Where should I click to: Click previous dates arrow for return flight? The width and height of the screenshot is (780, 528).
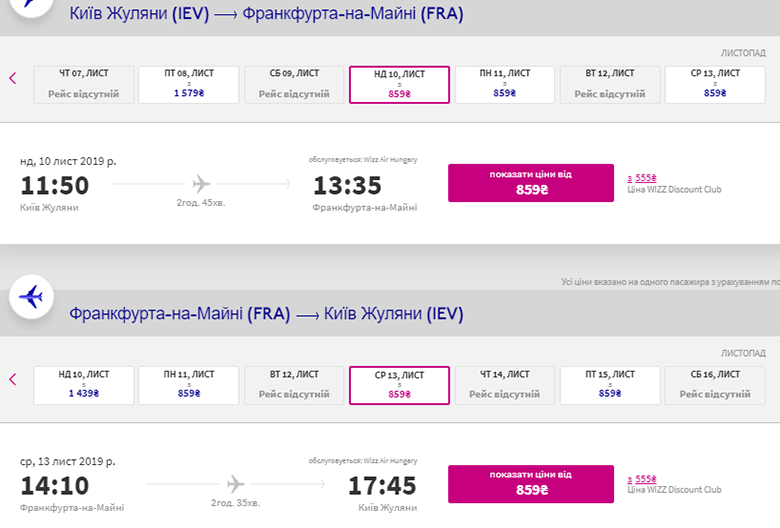coord(13,379)
